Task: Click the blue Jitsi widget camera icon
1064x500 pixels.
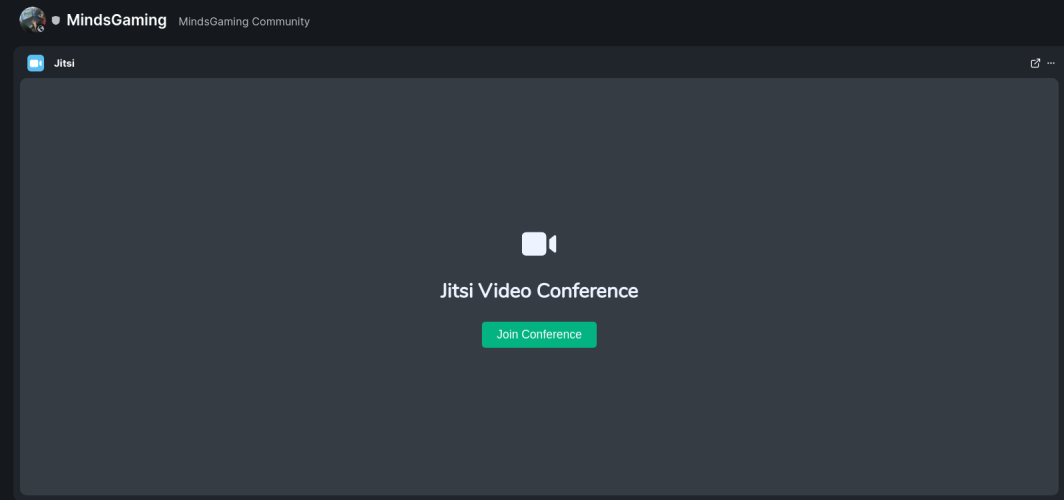Action: click(35, 63)
